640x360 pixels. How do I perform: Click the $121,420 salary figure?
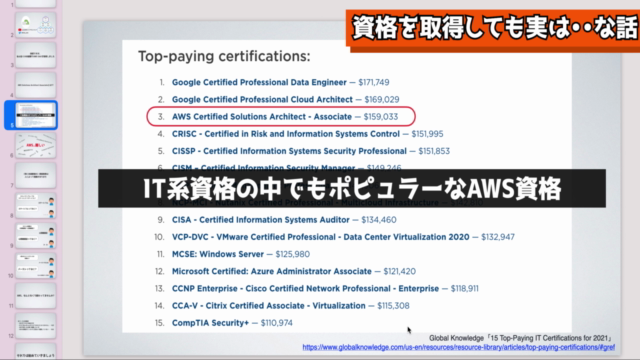[400, 271]
